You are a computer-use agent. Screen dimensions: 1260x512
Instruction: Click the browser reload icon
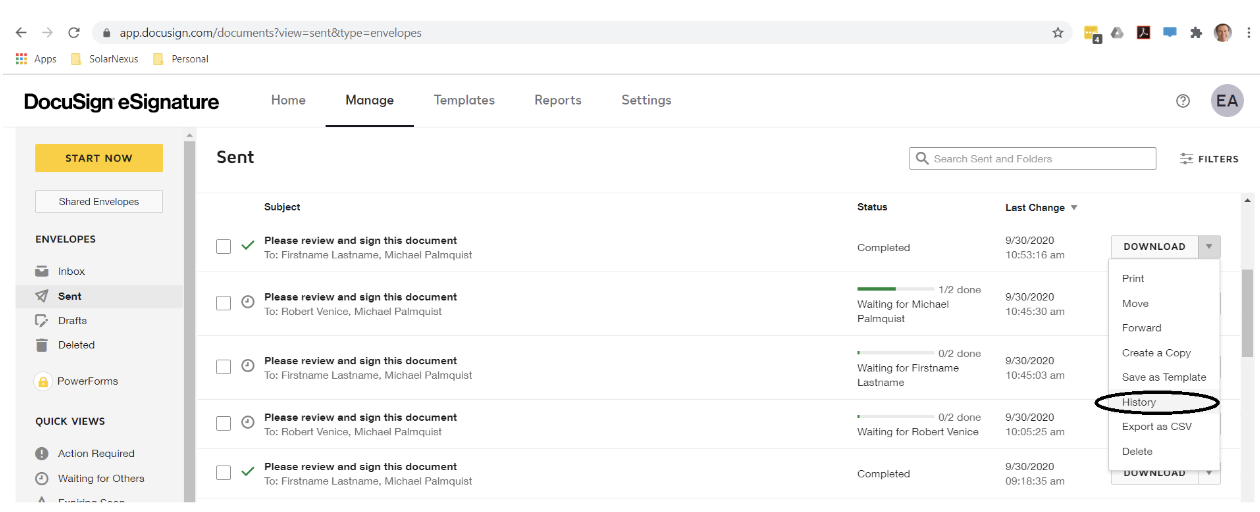pos(74,33)
